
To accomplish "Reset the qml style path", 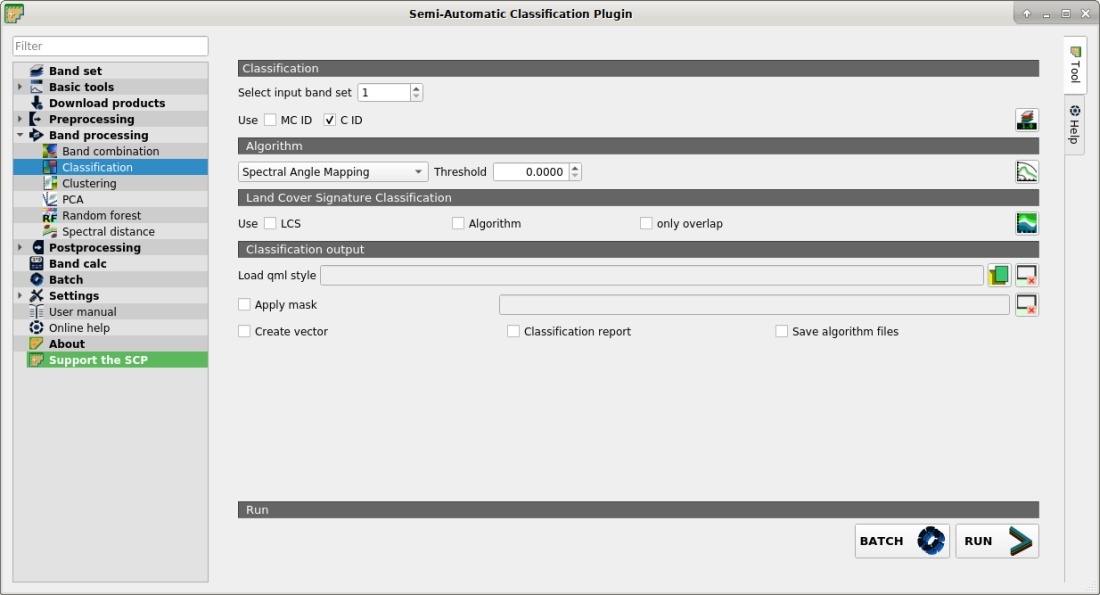I will pos(1027,275).
